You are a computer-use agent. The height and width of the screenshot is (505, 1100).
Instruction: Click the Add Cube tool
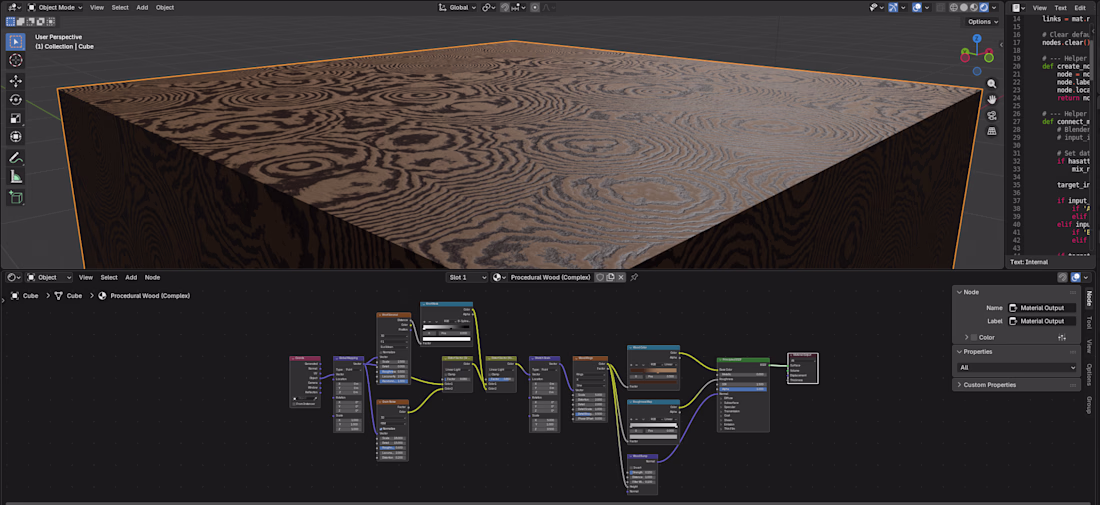[16, 197]
